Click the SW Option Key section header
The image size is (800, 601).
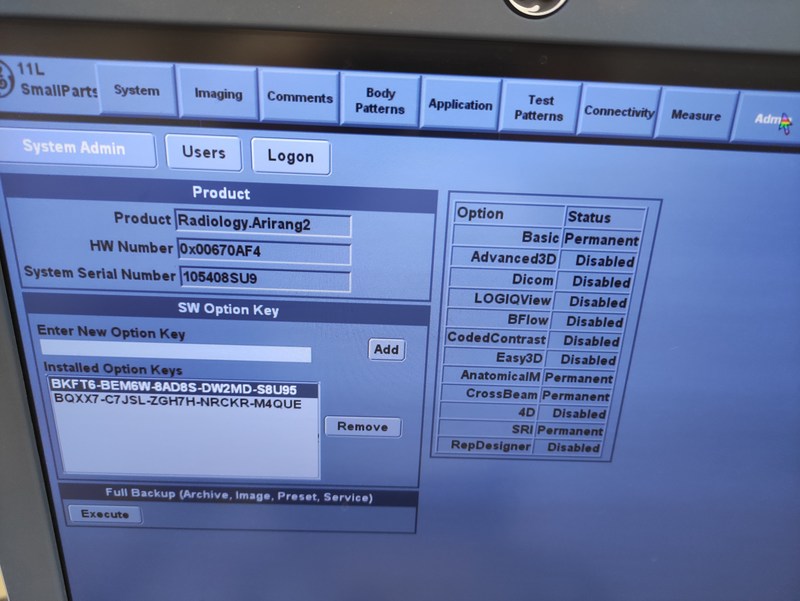click(x=228, y=309)
